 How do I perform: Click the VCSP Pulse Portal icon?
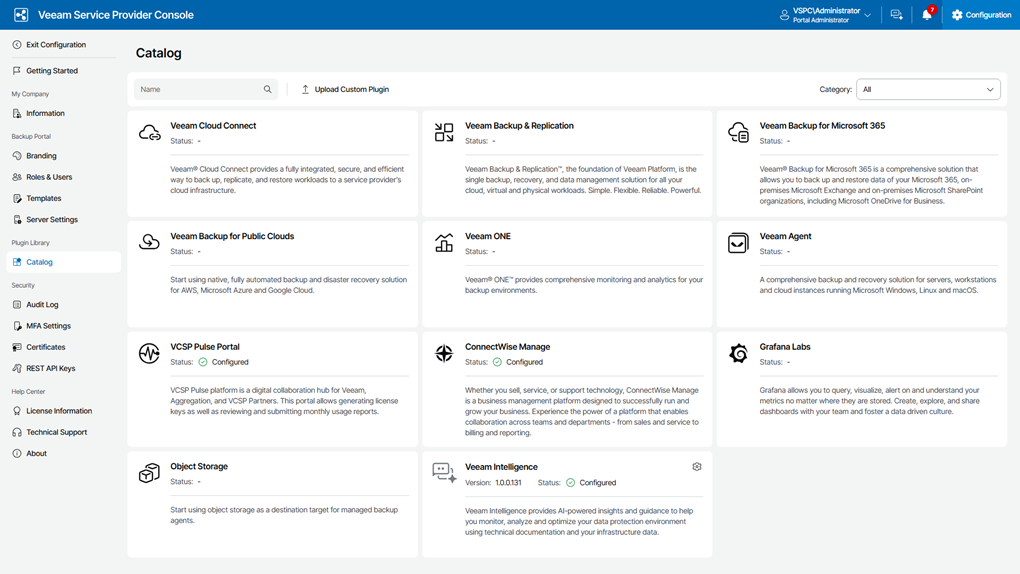click(x=150, y=353)
